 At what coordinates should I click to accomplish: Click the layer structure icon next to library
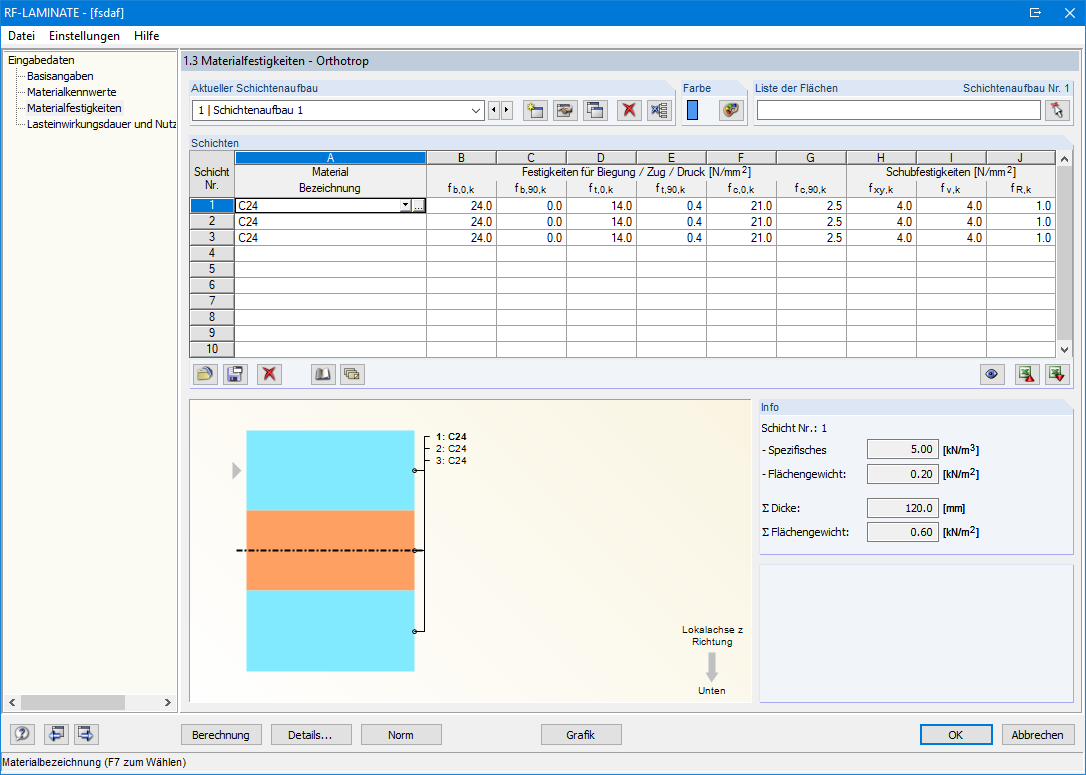coord(353,374)
